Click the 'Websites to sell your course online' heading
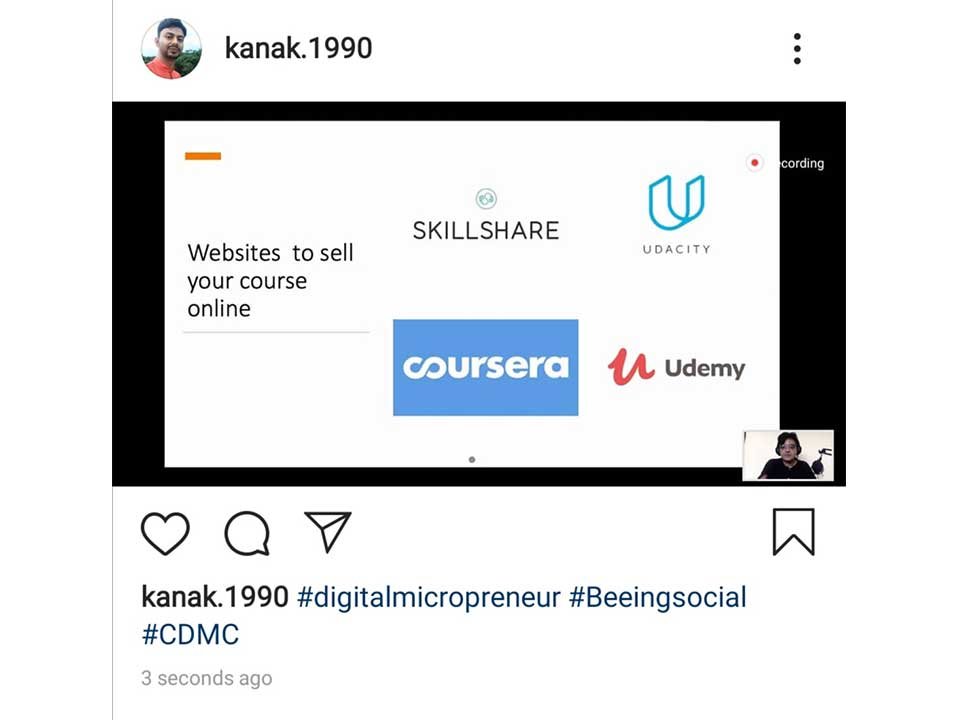The height and width of the screenshot is (720, 960). (270, 280)
